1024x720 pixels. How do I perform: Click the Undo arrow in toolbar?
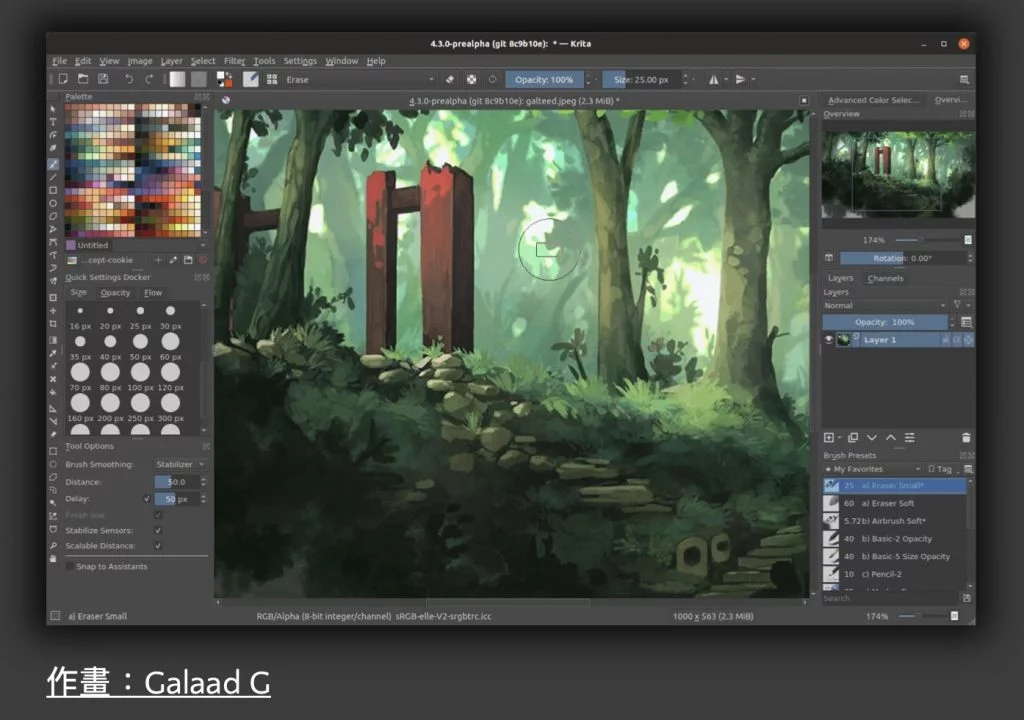tap(128, 79)
